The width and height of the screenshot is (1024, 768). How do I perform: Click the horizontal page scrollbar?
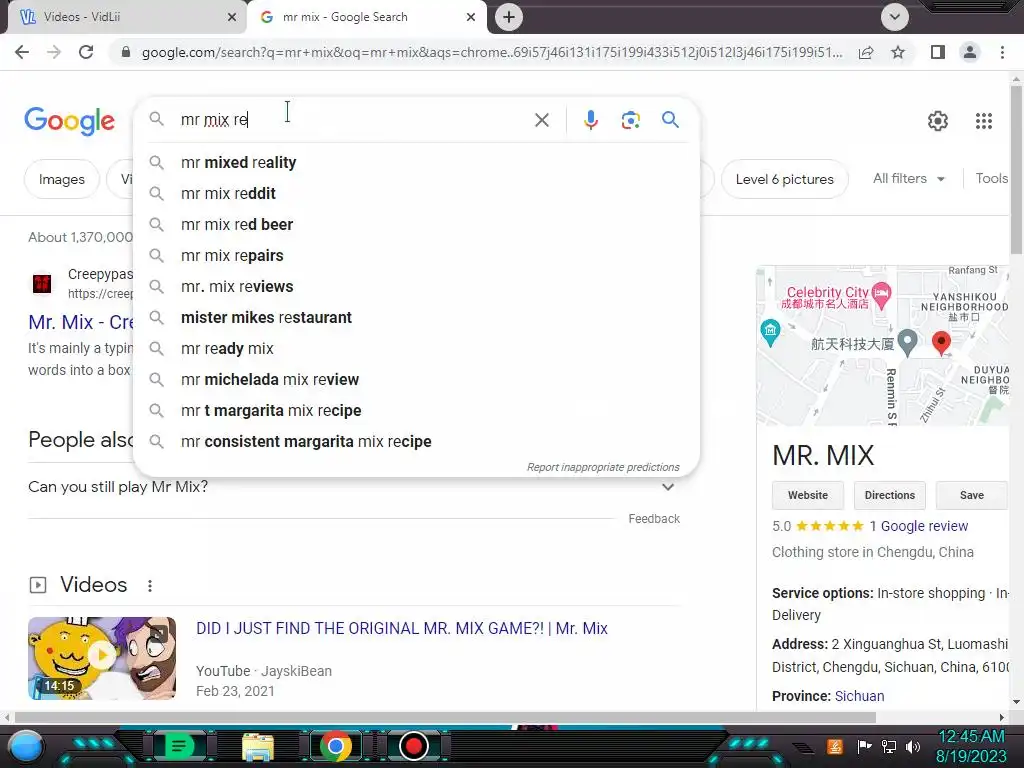point(445,717)
